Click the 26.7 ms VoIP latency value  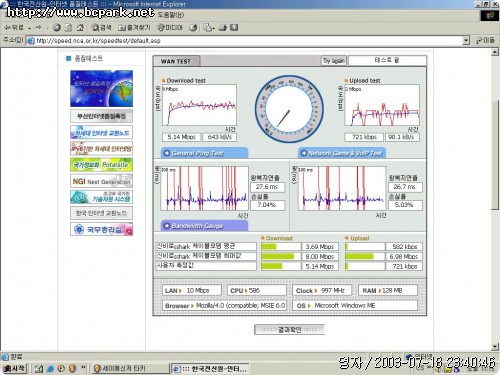click(x=405, y=187)
